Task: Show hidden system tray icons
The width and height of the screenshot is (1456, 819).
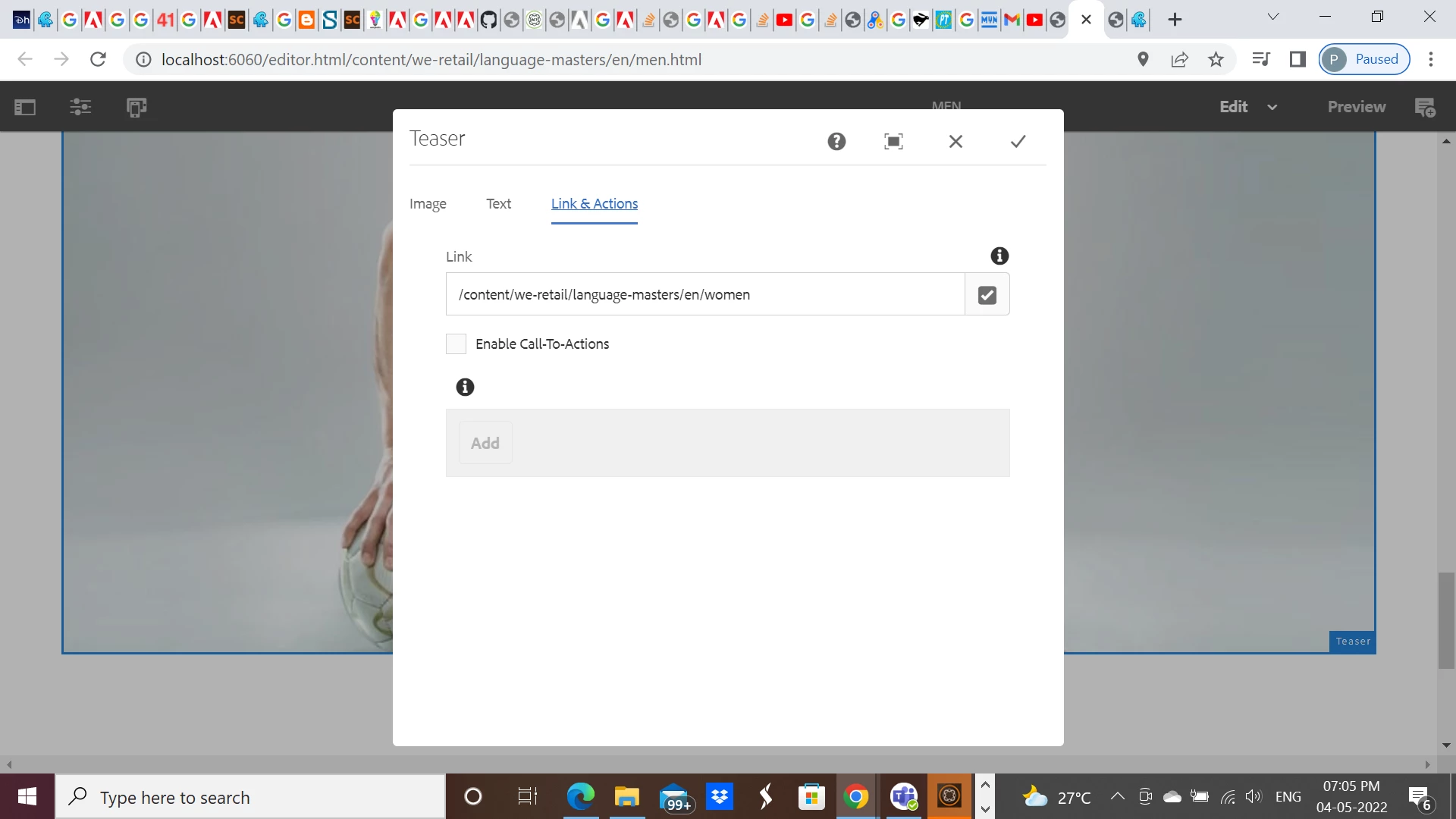Action: [1117, 796]
